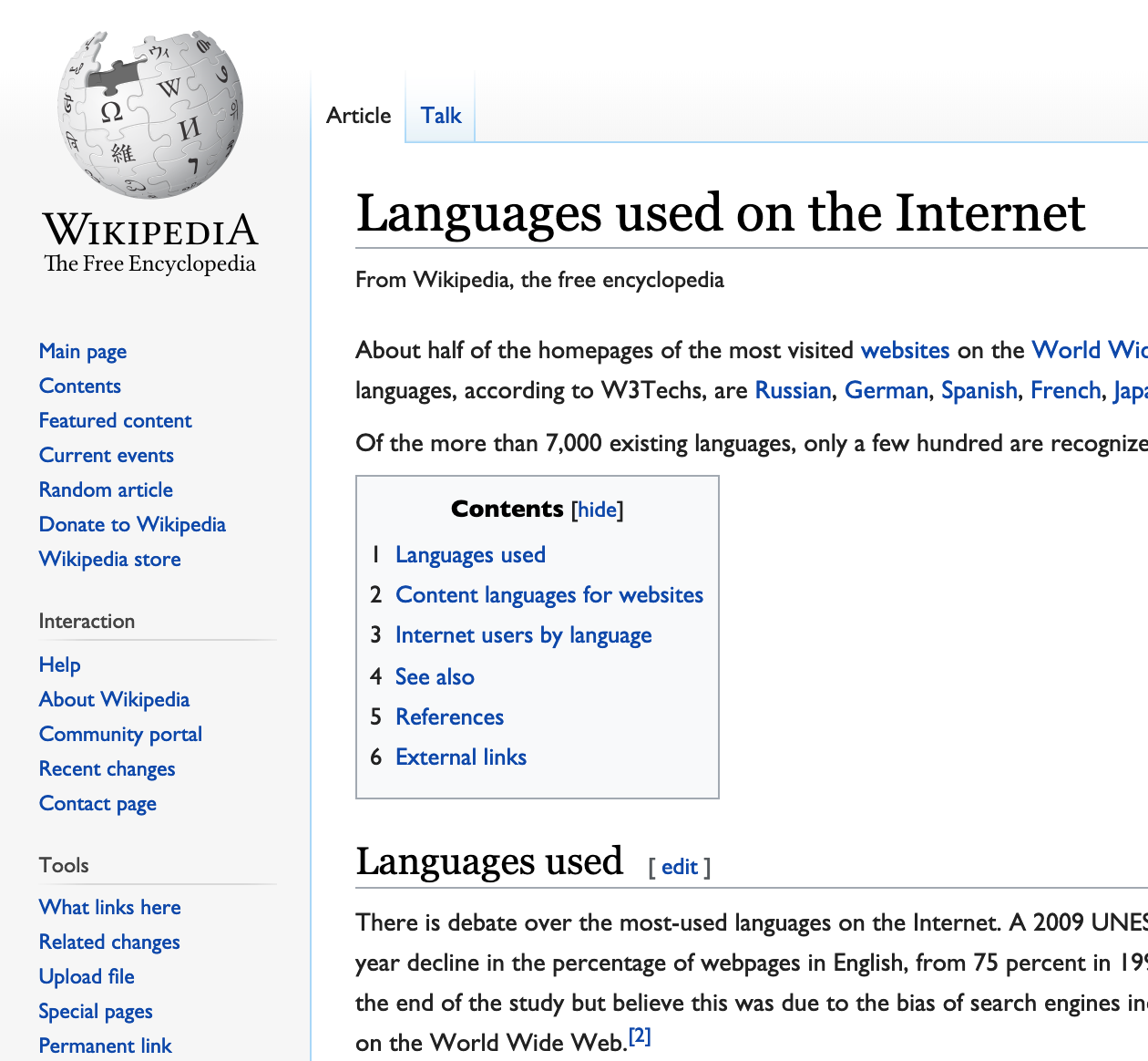Screen dimensions: 1148x1061
Task: View Recent changes in sidebar
Action: coord(107,769)
